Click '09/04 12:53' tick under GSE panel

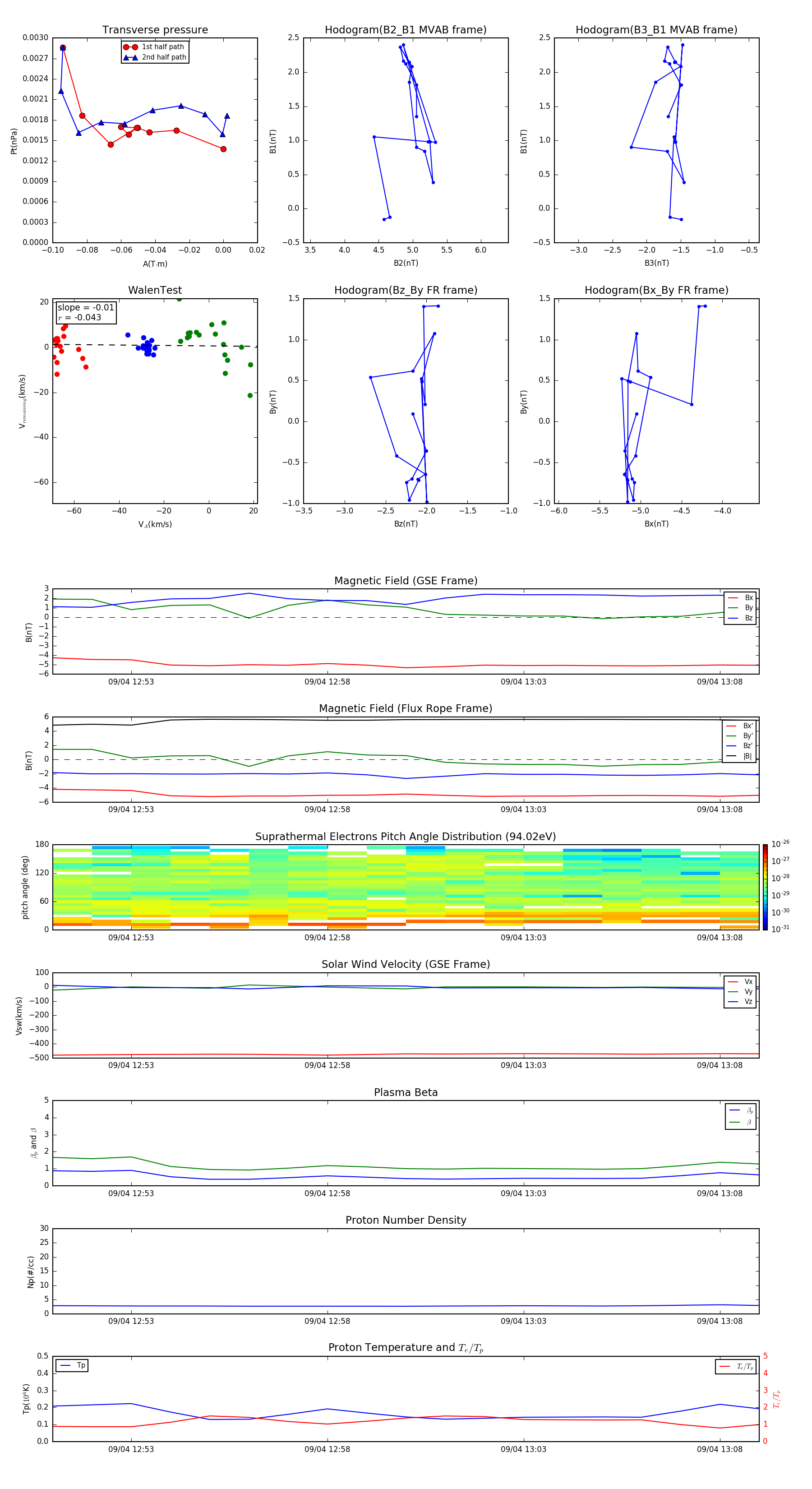[x=131, y=682]
